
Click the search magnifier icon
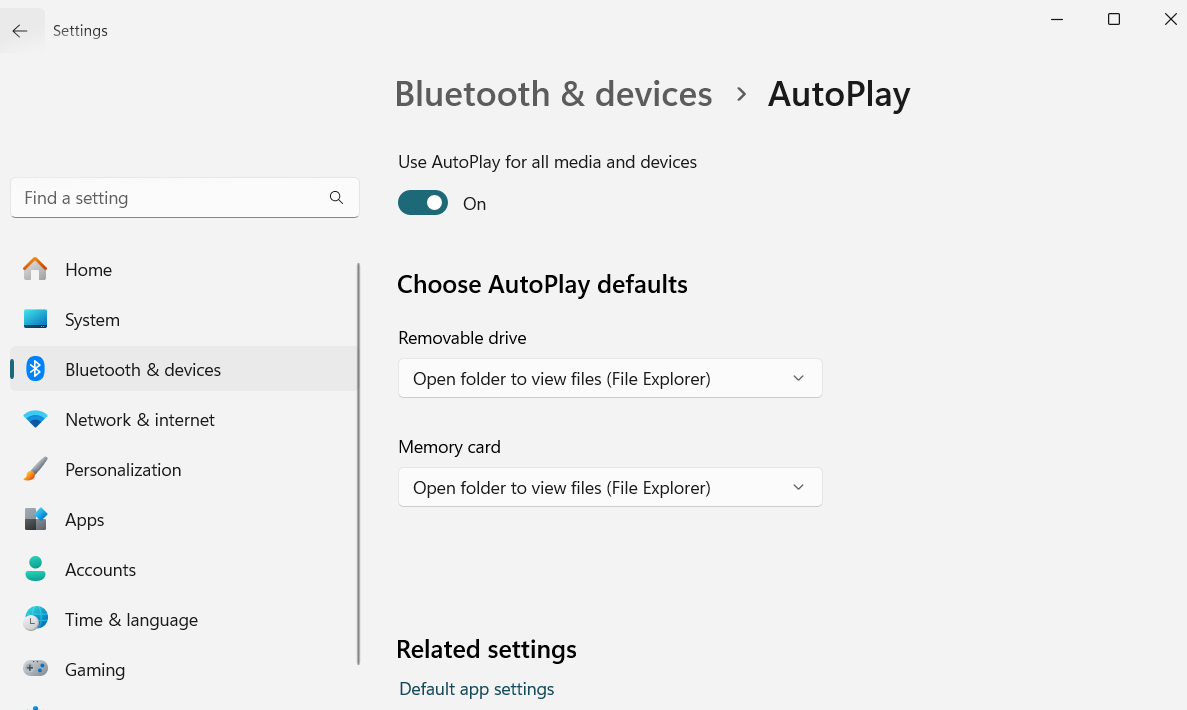click(x=336, y=198)
